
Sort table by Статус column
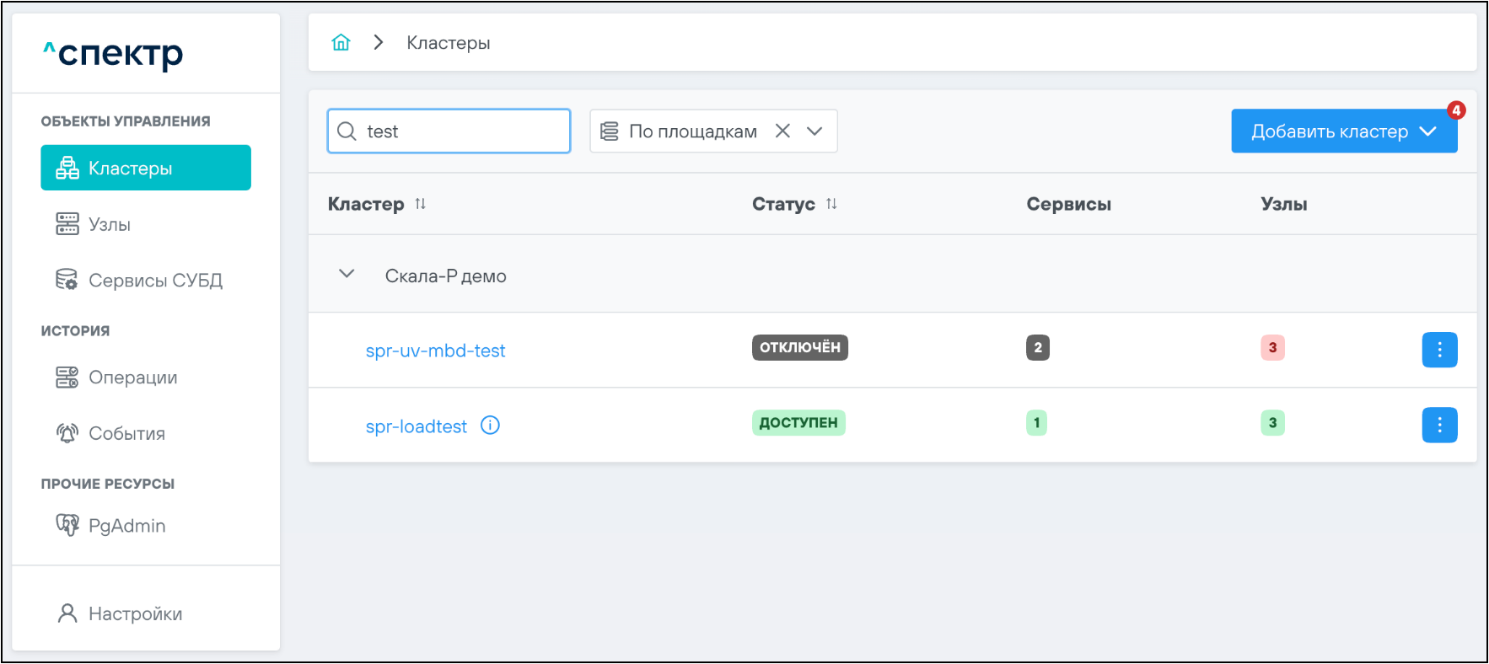(x=831, y=204)
